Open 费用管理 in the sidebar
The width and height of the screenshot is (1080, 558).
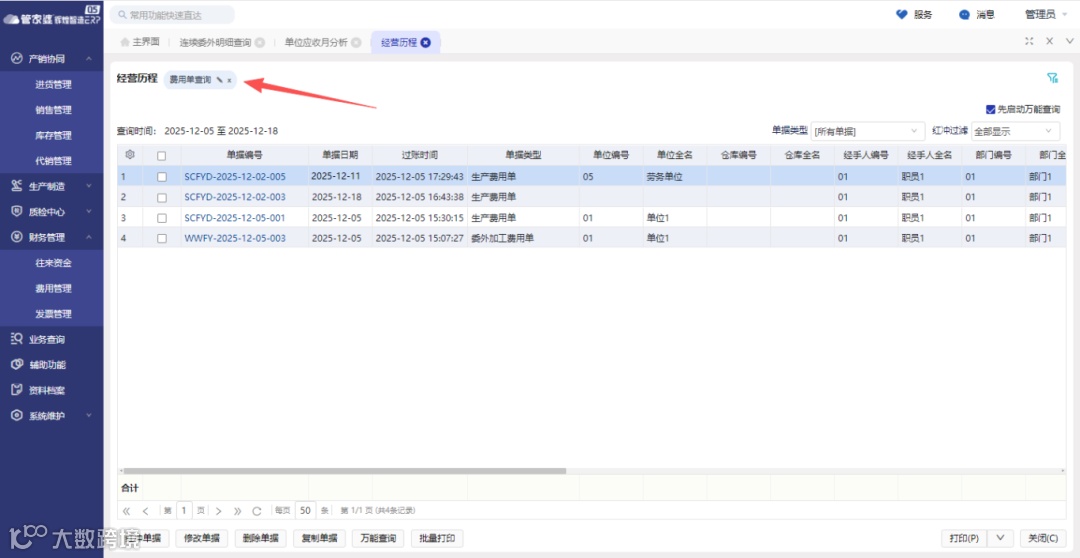pos(53,289)
